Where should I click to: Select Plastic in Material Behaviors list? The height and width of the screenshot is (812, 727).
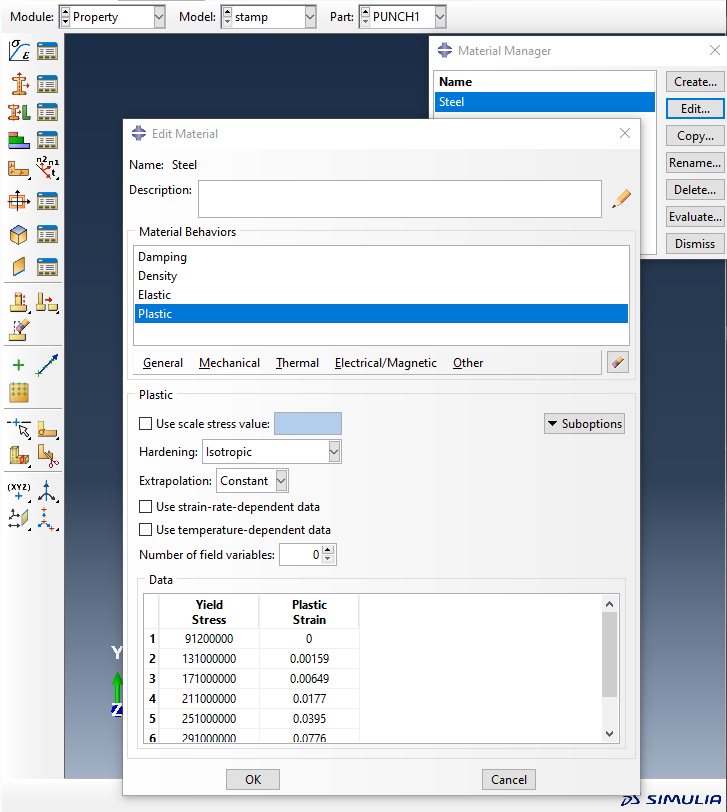[x=381, y=313]
